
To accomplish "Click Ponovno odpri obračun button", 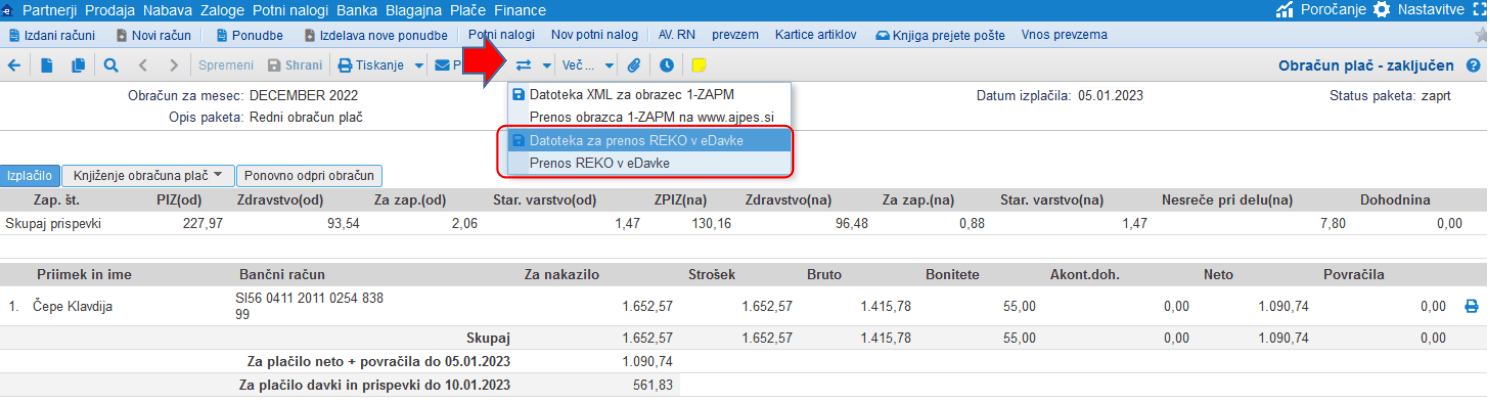I will (x=310, y=175).
